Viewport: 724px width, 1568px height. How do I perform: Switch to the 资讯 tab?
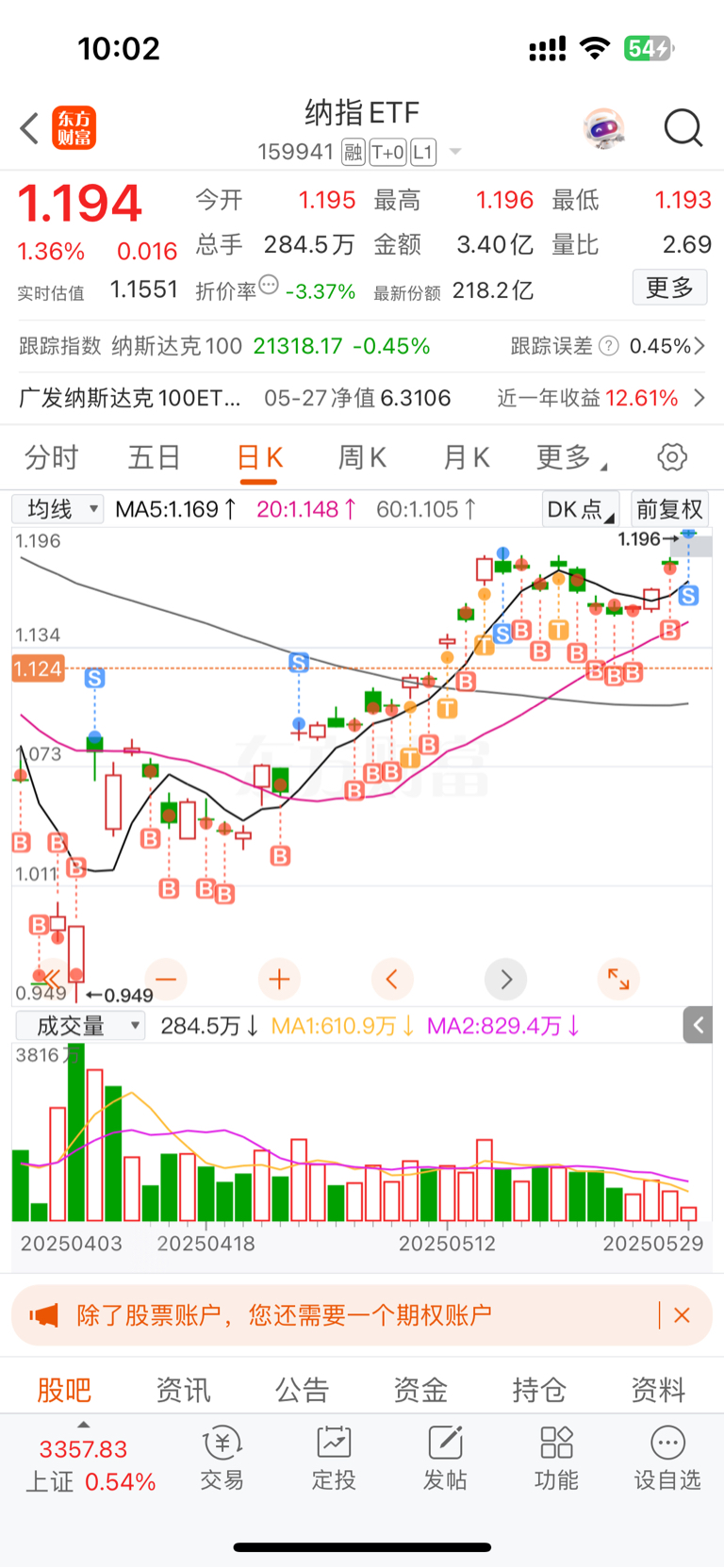183,1390
